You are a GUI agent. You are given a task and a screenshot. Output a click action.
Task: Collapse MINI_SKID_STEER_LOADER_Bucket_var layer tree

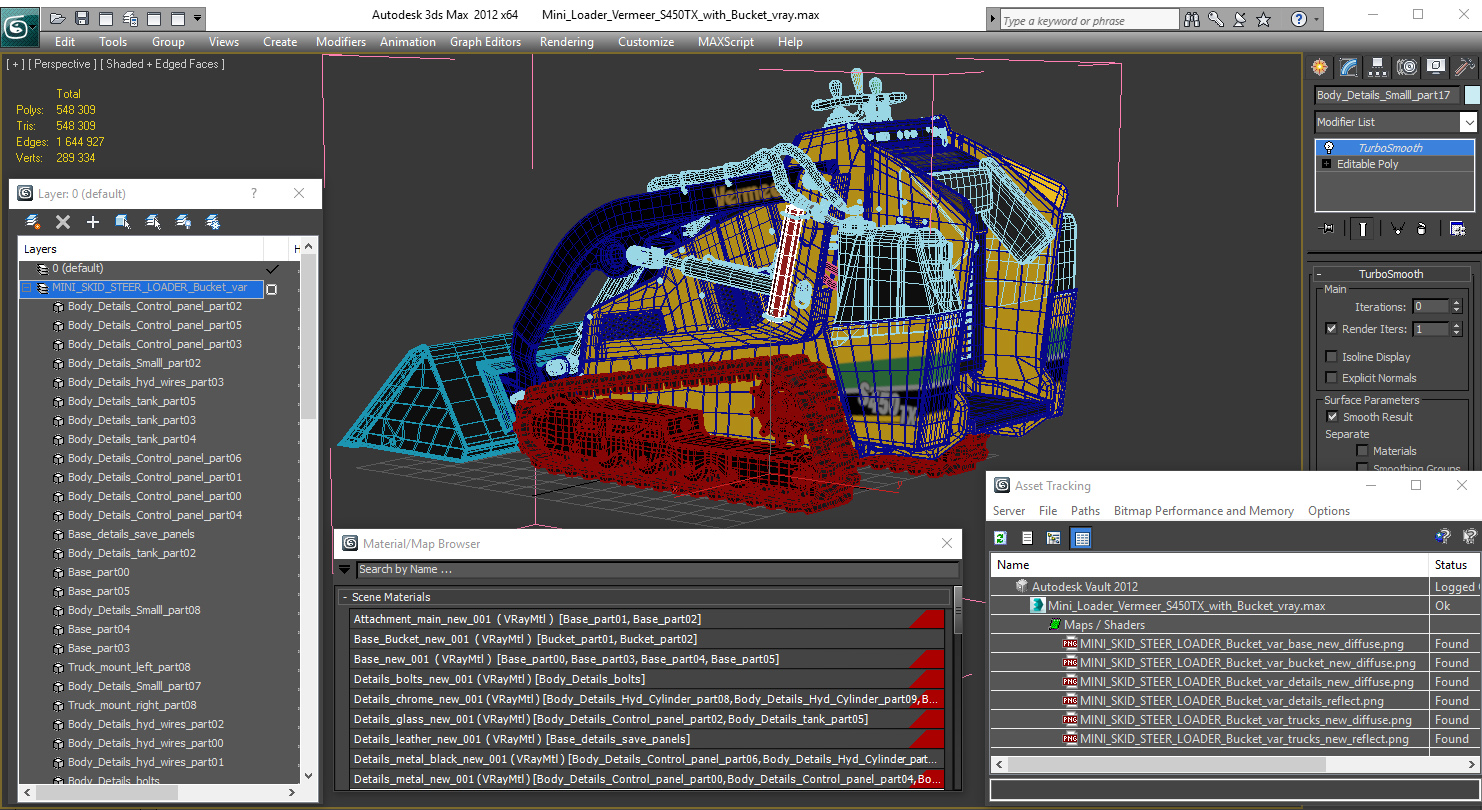27,288
